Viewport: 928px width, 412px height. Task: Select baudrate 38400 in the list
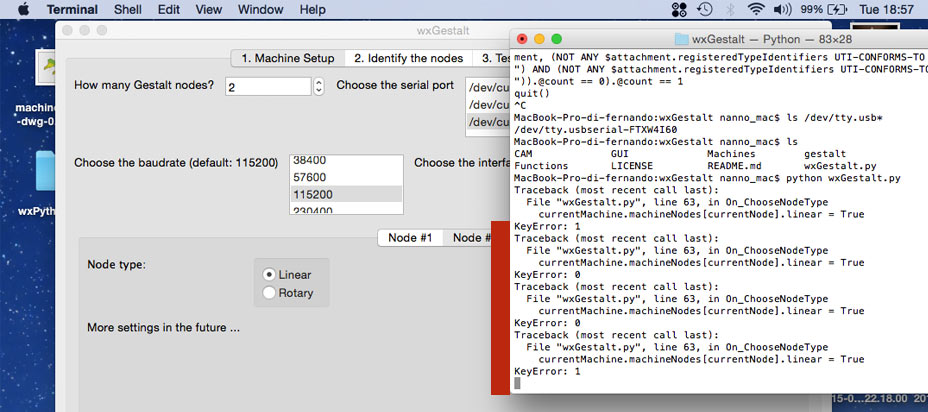[346, 160]
